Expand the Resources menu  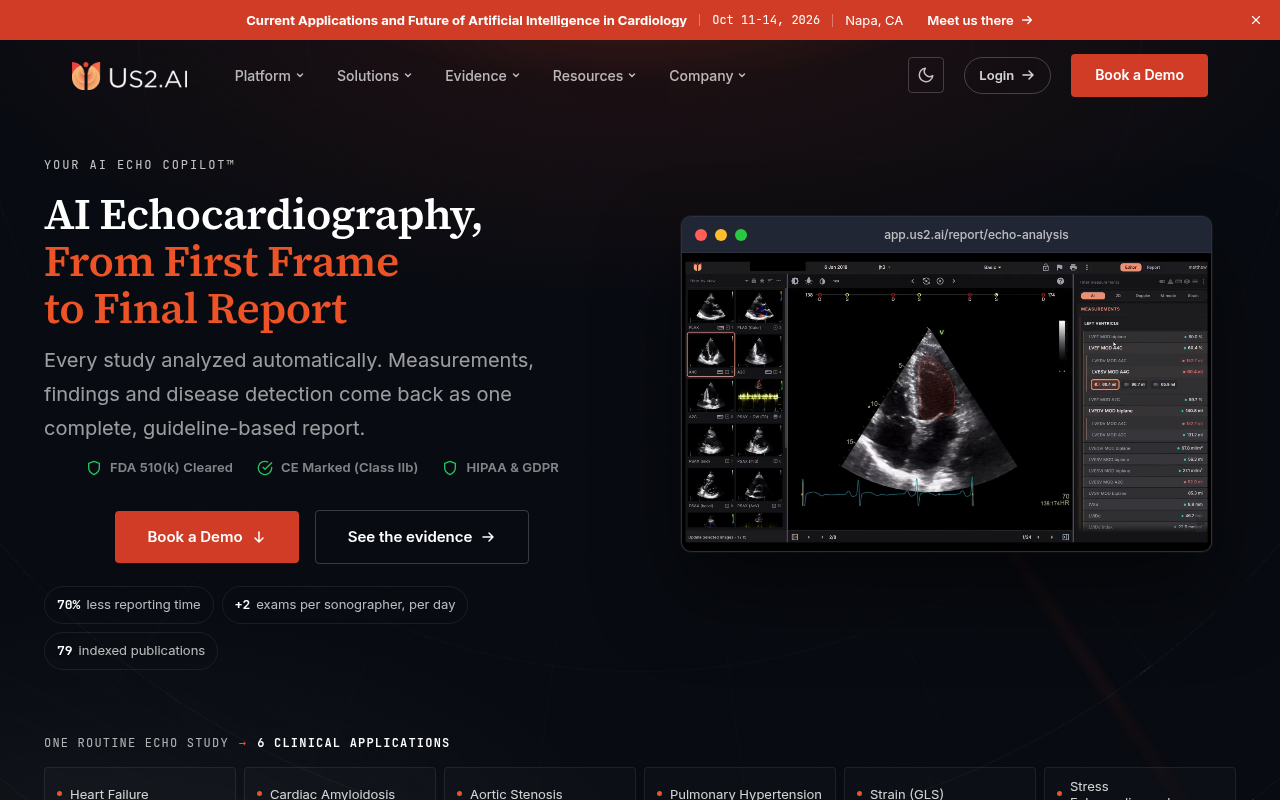tap(594, 76)
